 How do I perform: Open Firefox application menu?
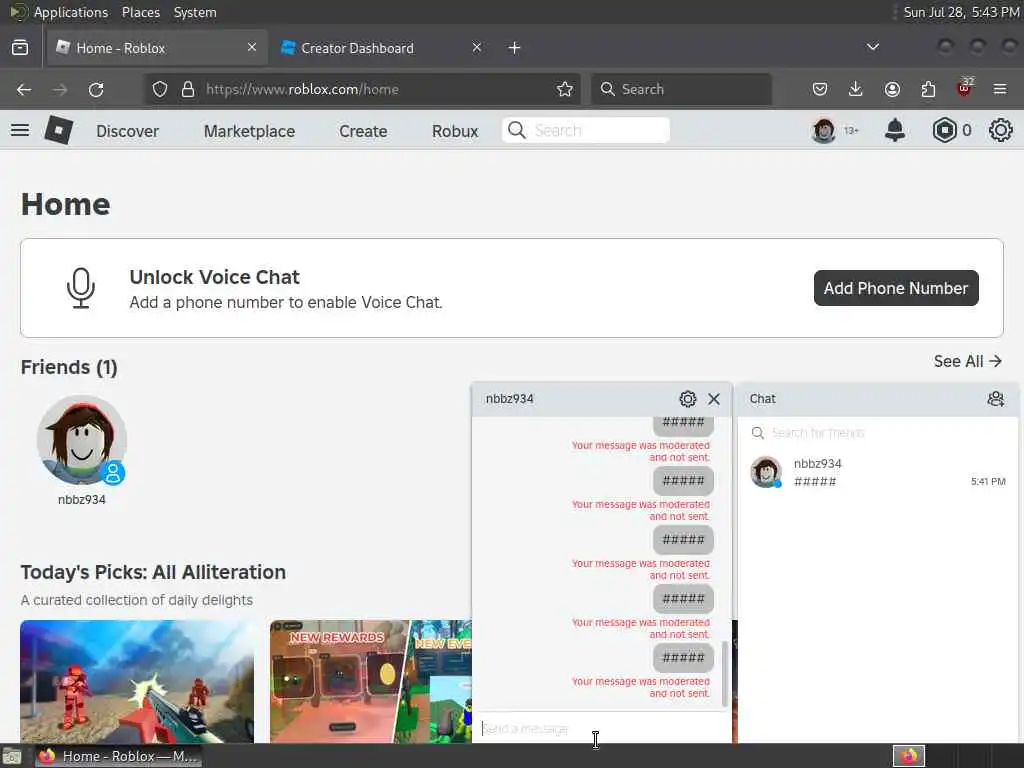1000,89
